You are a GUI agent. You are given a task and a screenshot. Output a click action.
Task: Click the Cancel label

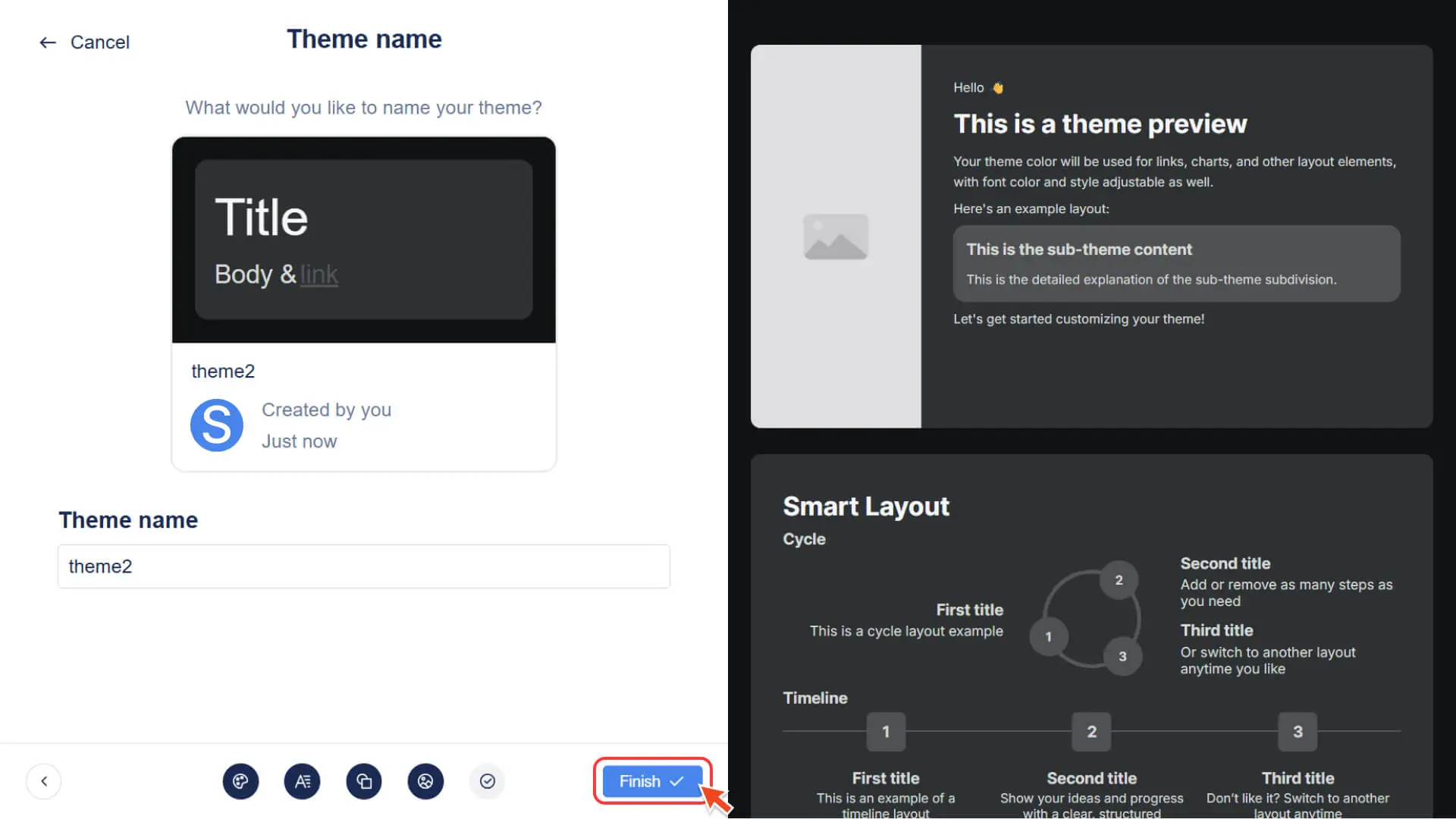pyautogui.click(x=100, y=42)
